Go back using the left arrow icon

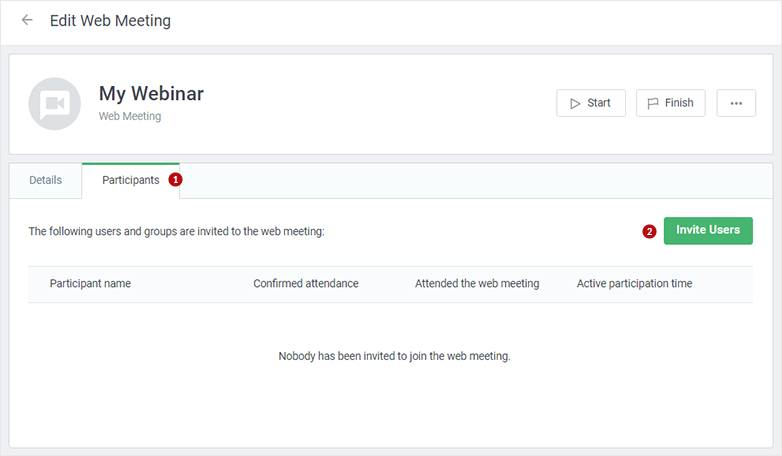[27, 20]
